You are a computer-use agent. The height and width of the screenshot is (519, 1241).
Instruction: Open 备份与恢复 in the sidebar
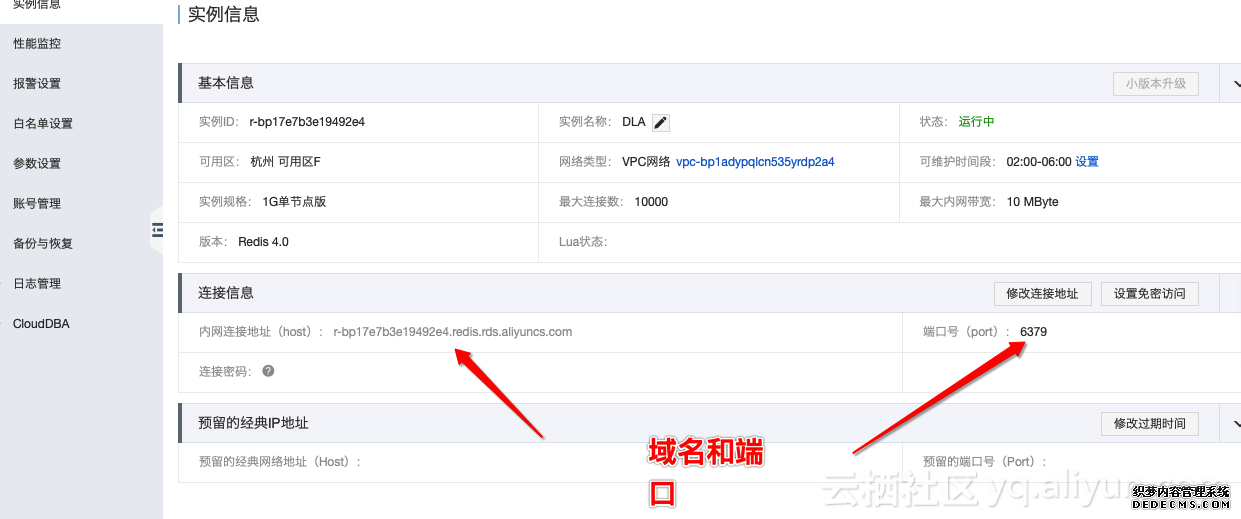43,244
